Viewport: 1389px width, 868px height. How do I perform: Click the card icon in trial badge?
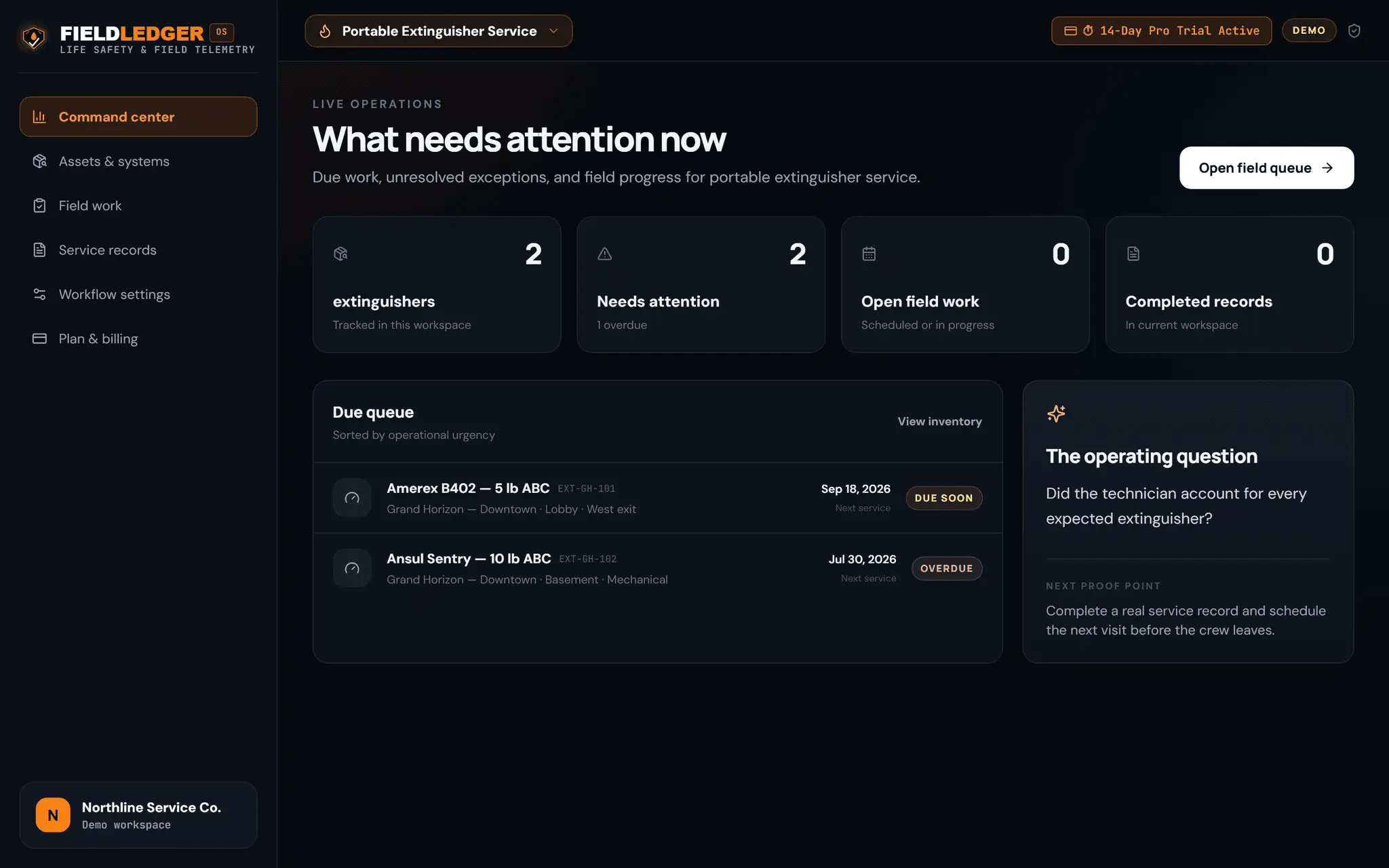1070,31
